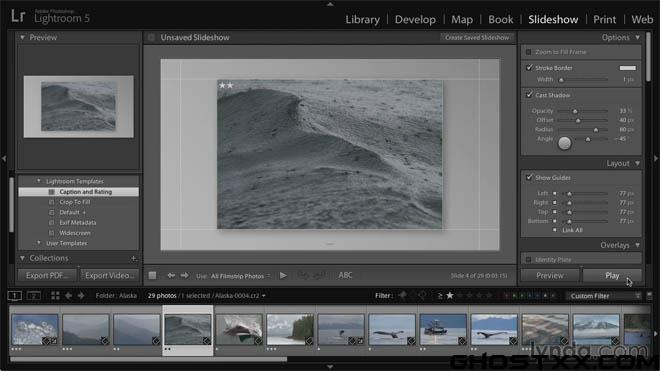Uncheck Stroke Border option
The height and width of the screenshot is (371, 660).
[x=530, y=67]
